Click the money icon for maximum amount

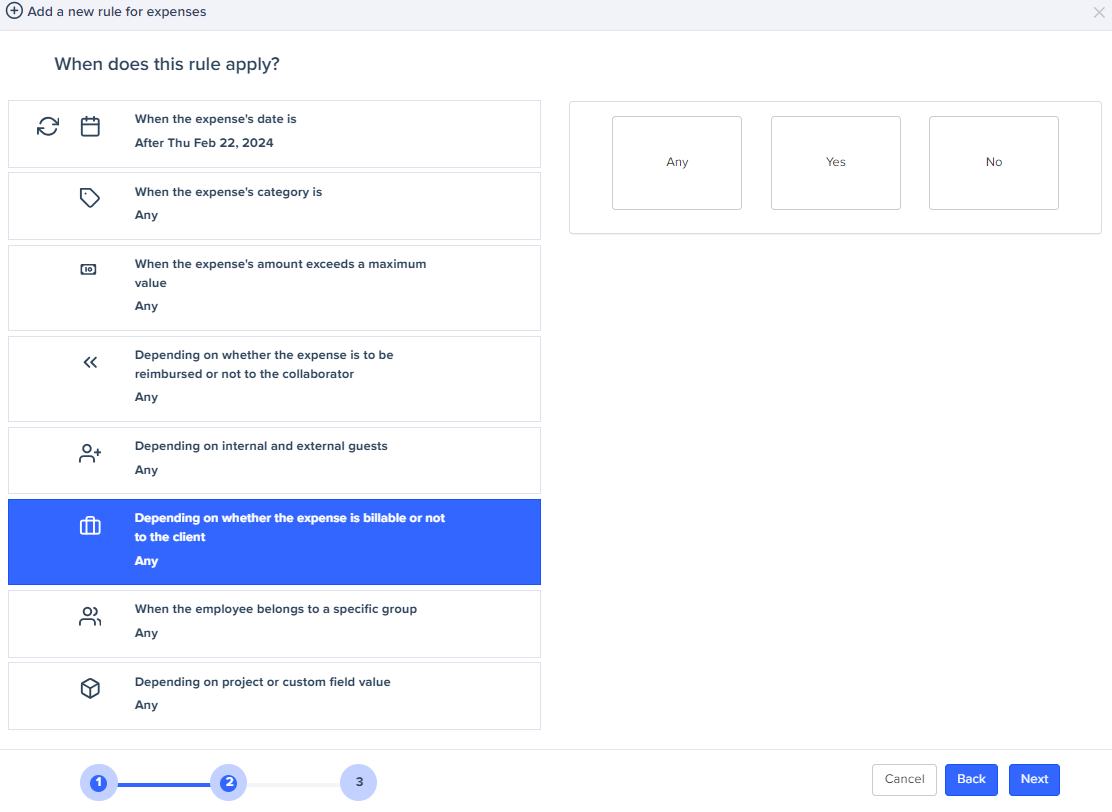[x=89, y=269]
